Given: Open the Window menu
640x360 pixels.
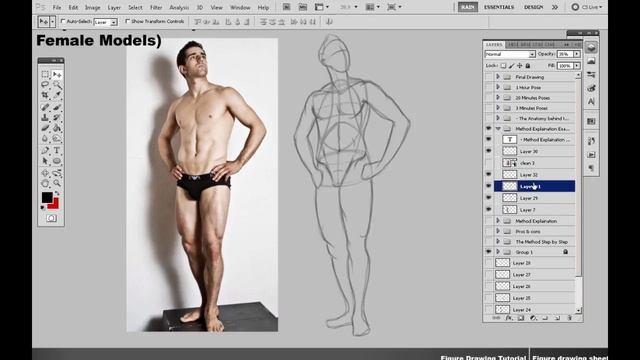Looking at the screenshot, I should pos(240,7).
